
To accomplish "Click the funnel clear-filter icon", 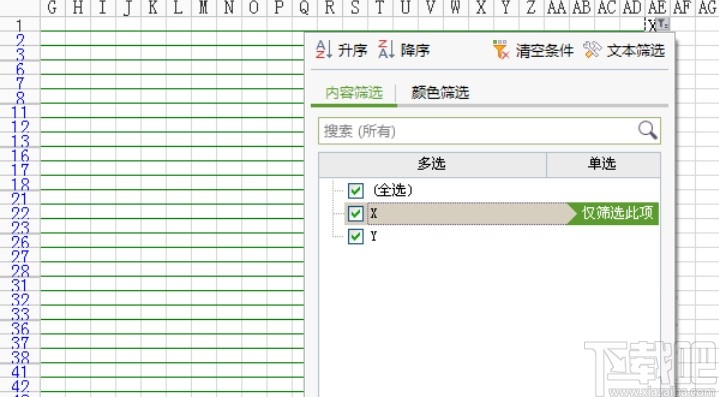I will 501,50.
